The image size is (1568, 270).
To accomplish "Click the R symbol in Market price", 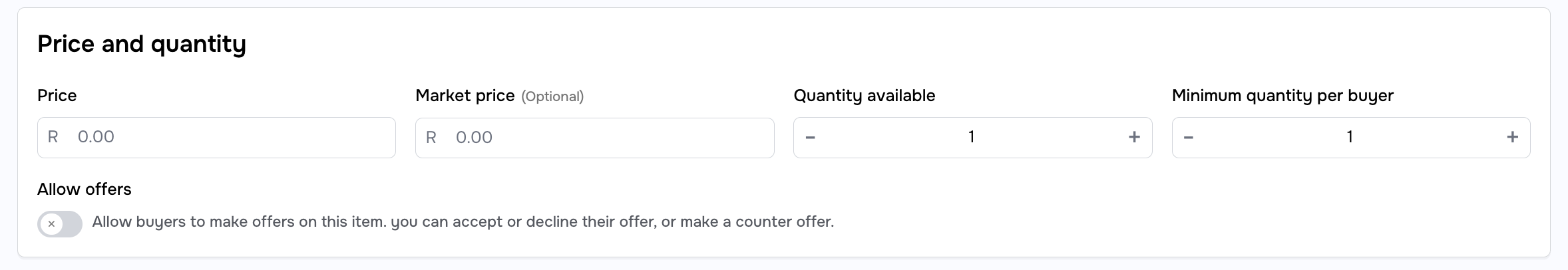I will 431,138.
